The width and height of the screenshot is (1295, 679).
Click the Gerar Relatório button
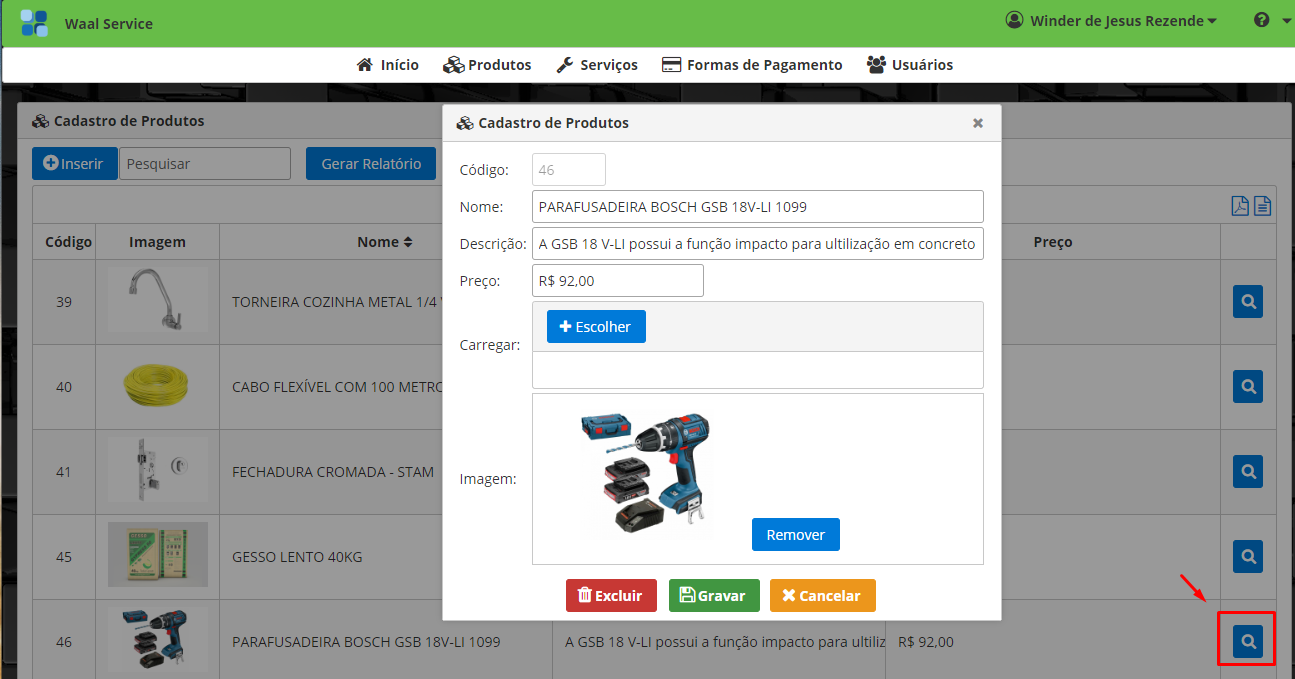tap(371, 163)
